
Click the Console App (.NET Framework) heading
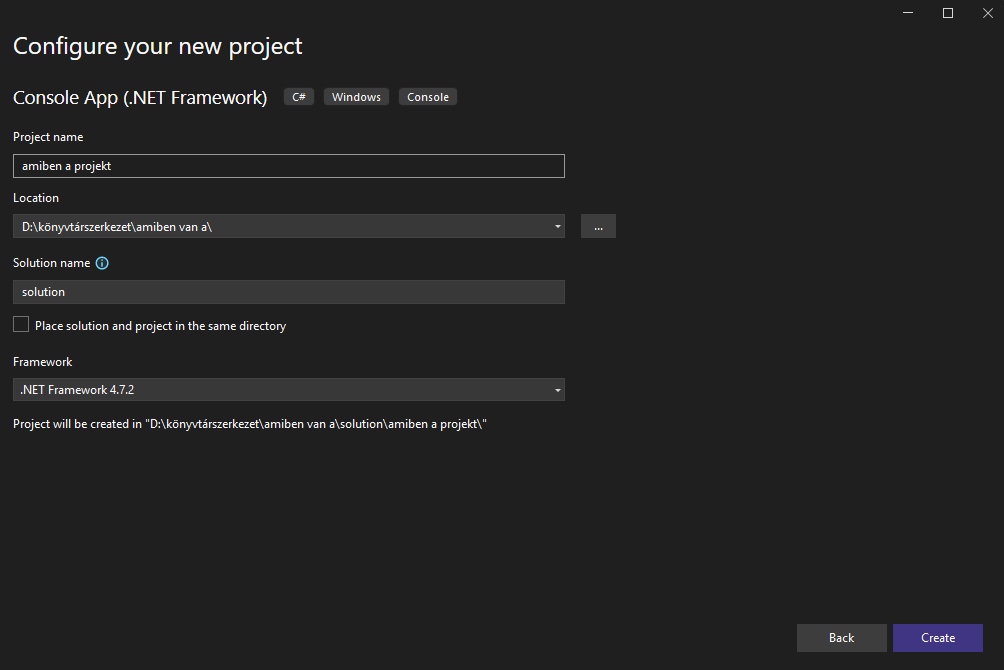(140, 98)
